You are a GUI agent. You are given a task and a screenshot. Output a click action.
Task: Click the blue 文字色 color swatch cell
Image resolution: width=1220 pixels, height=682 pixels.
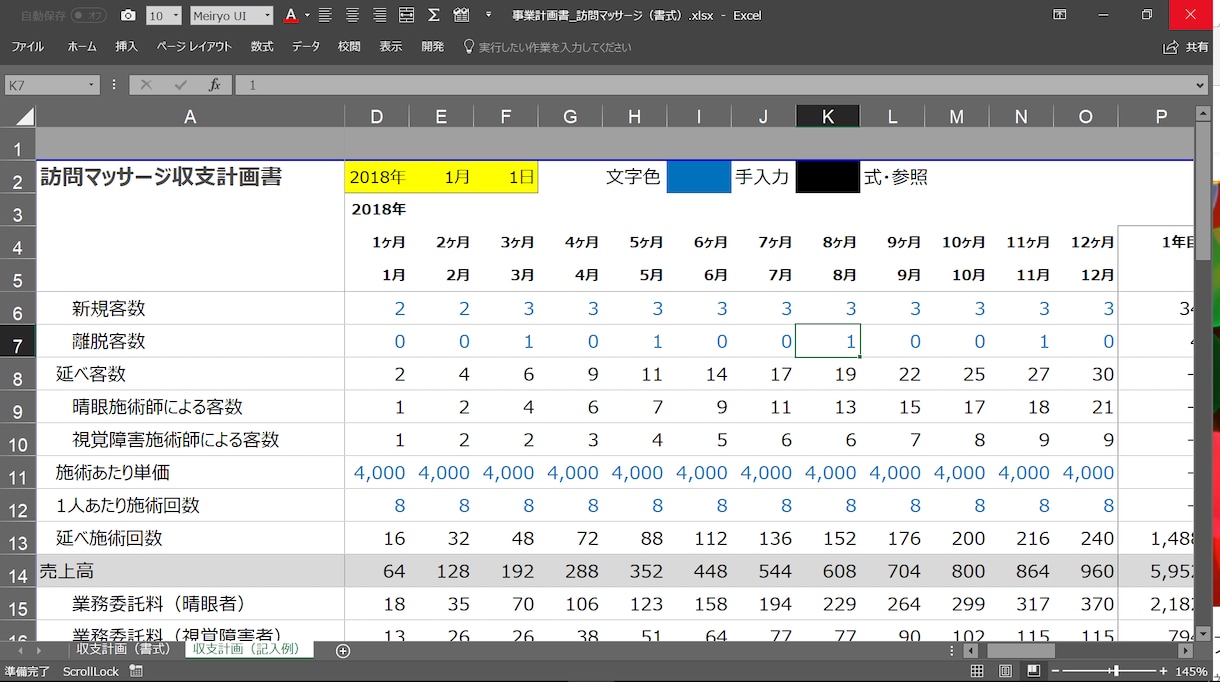[x=699, y=177]
